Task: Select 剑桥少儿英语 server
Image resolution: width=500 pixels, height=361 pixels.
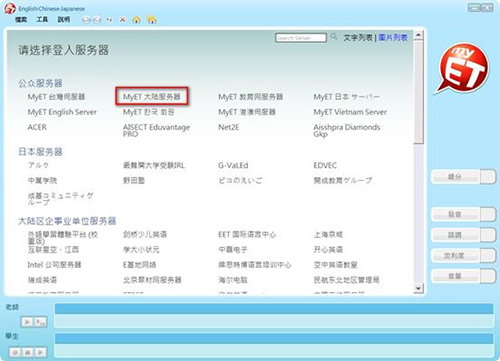Action: (x=145, y=234)
